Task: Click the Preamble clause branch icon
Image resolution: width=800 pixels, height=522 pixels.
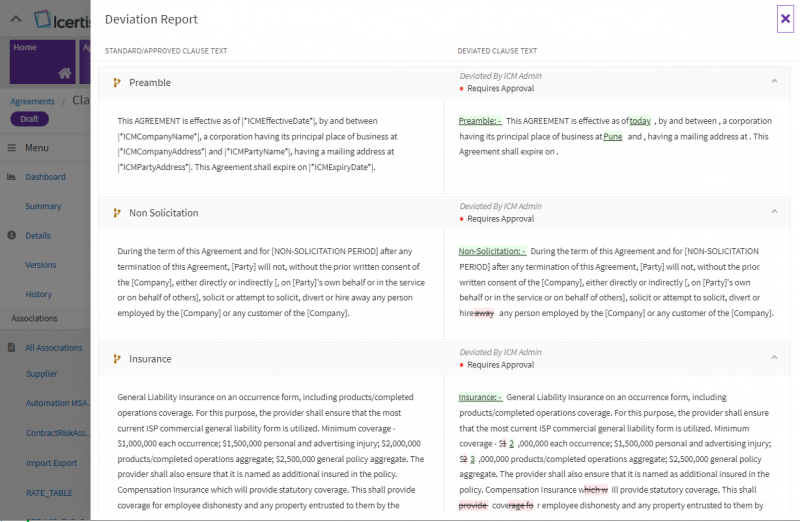Action: (x=117, y=83)
